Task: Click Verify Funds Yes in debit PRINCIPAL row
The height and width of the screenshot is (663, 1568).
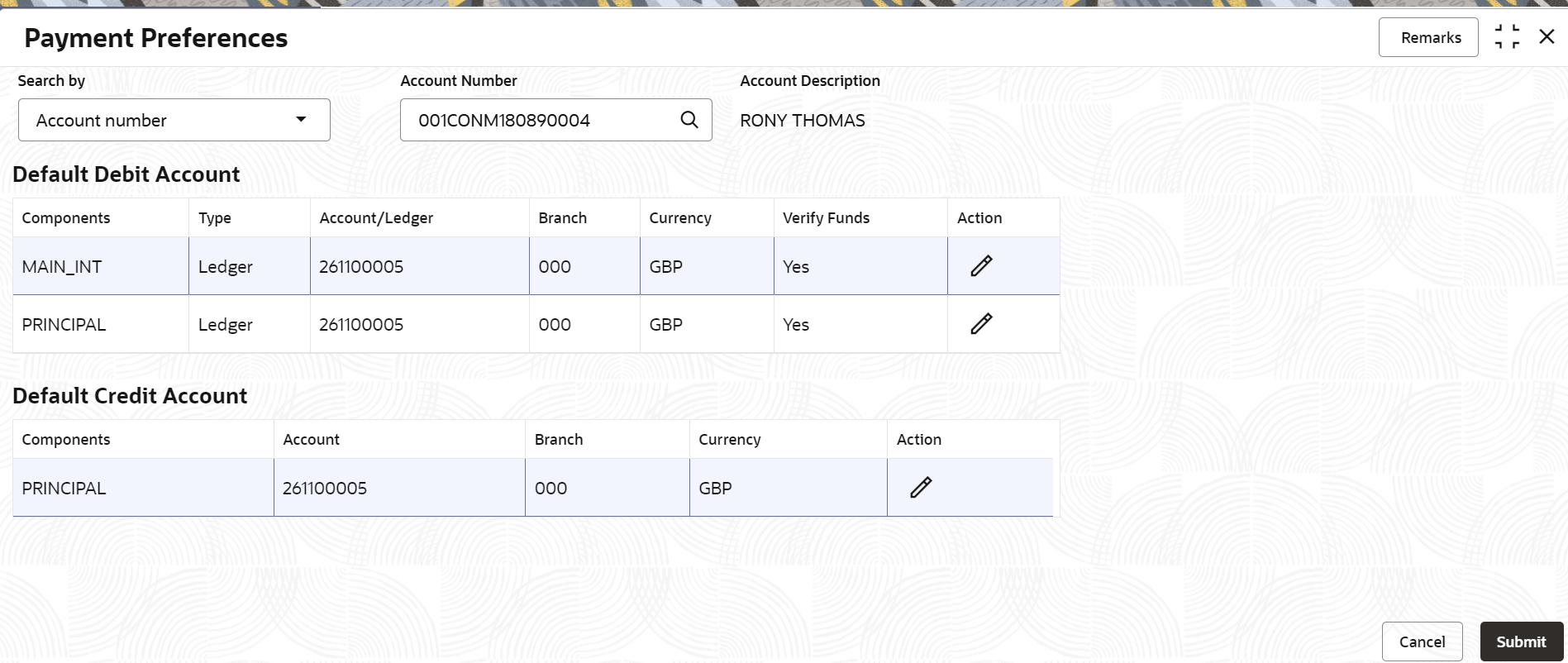Action: click(796, 325)
